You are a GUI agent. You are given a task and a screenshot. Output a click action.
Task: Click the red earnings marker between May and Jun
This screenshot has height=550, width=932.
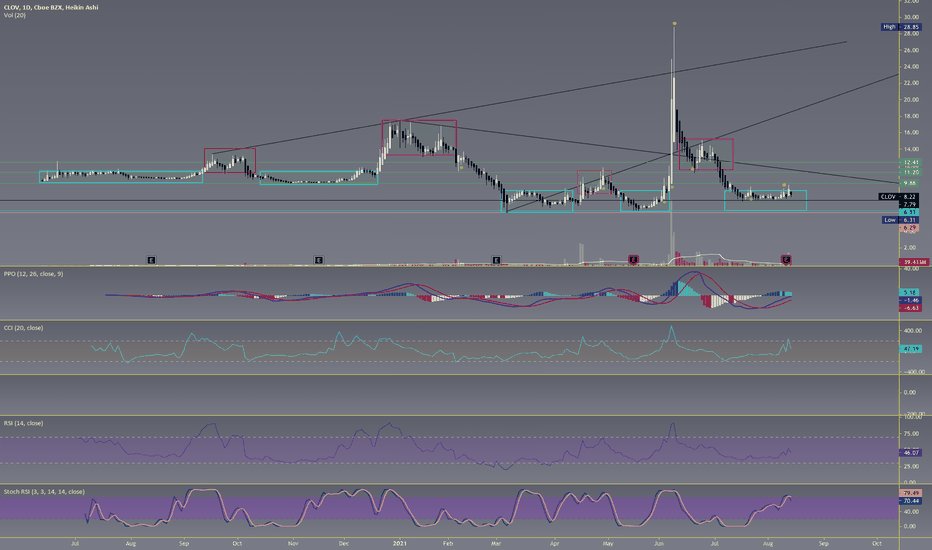pos(633,260)
